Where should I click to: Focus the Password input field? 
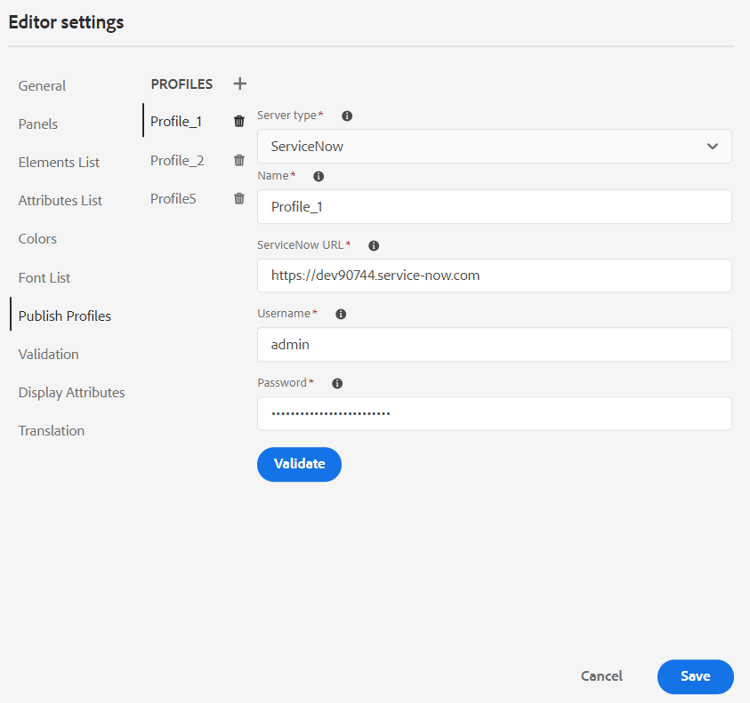494,413
